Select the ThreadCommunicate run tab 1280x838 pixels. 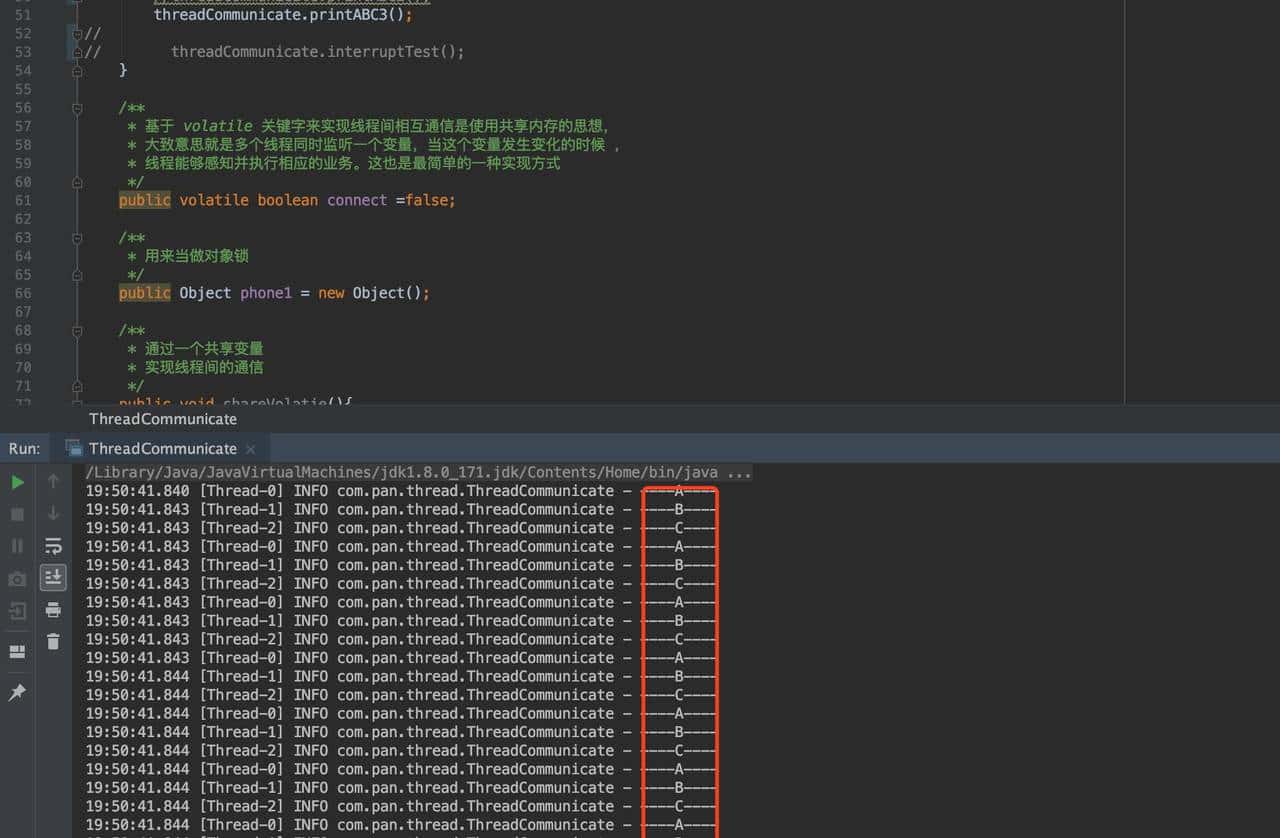162,448
